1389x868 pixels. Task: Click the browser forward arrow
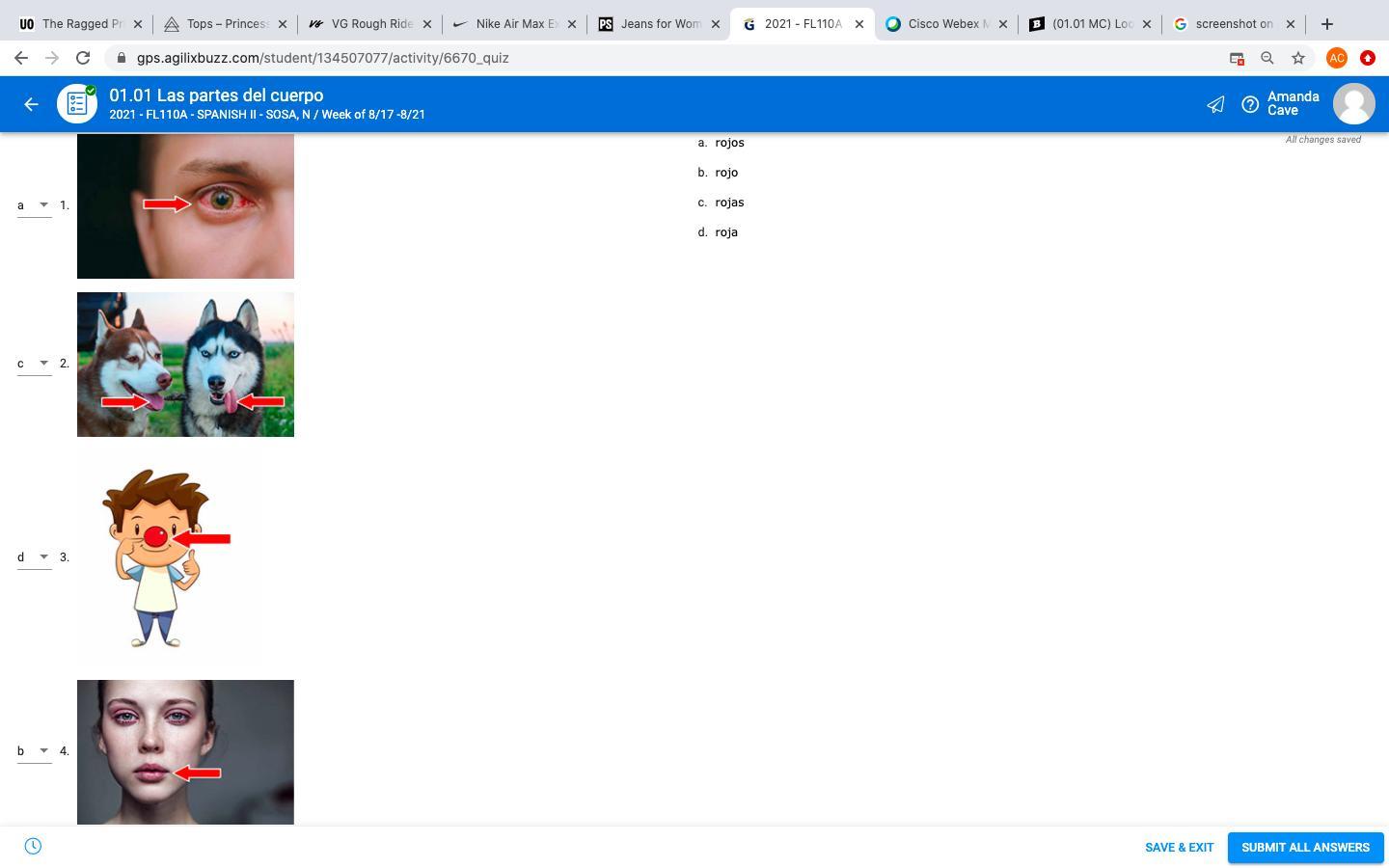(52, 58)
